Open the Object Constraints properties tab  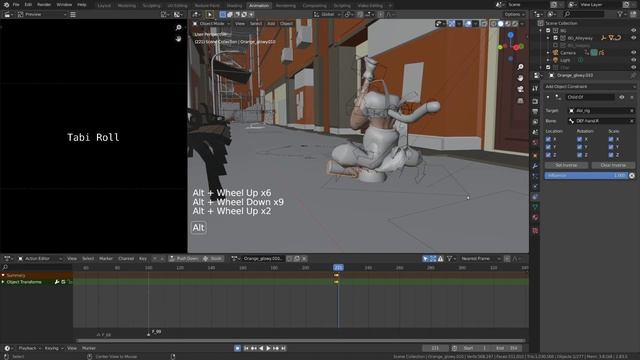pos(535,197)
